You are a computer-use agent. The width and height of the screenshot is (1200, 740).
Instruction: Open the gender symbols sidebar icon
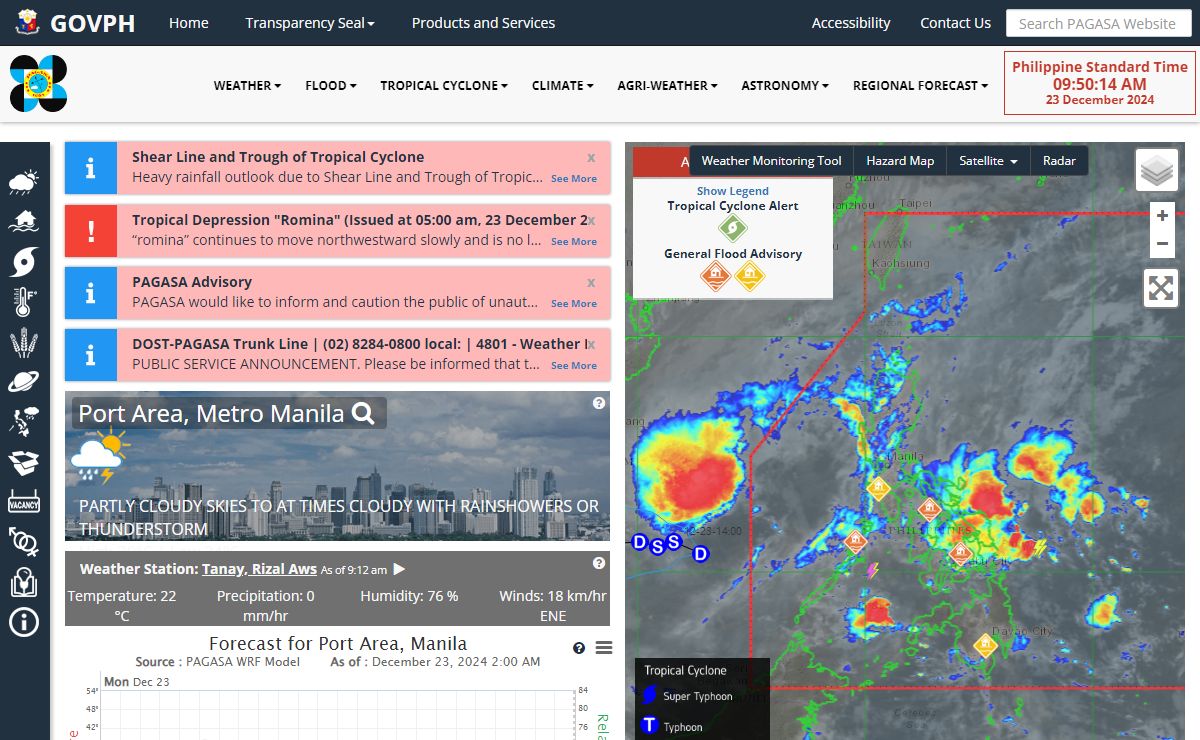tap(24, 541)
